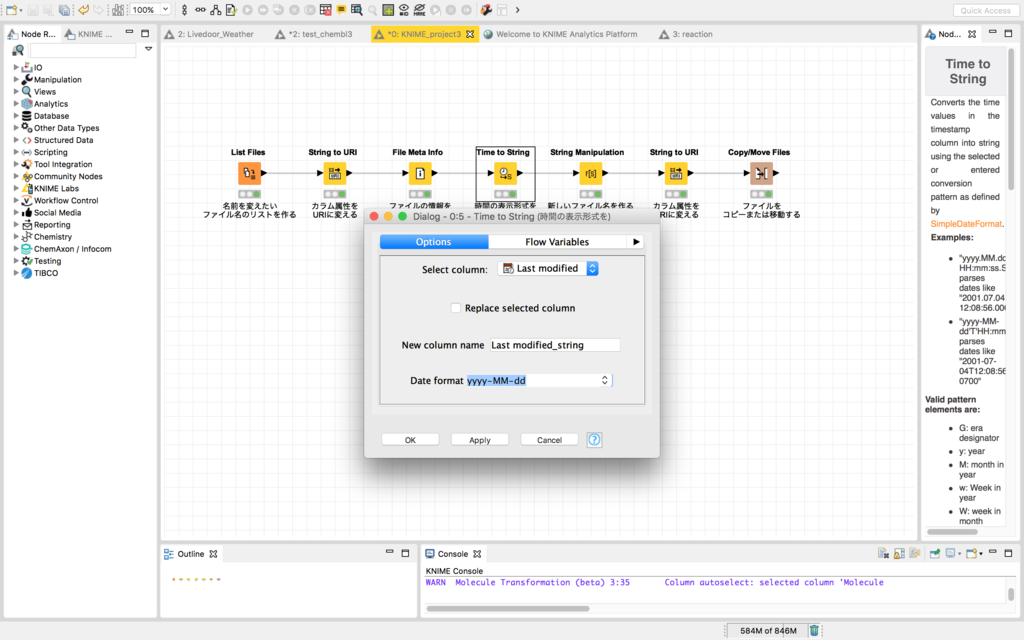Click the New column name text field
This screenshot has width=1024, height=640.
[x=554, y=345]
